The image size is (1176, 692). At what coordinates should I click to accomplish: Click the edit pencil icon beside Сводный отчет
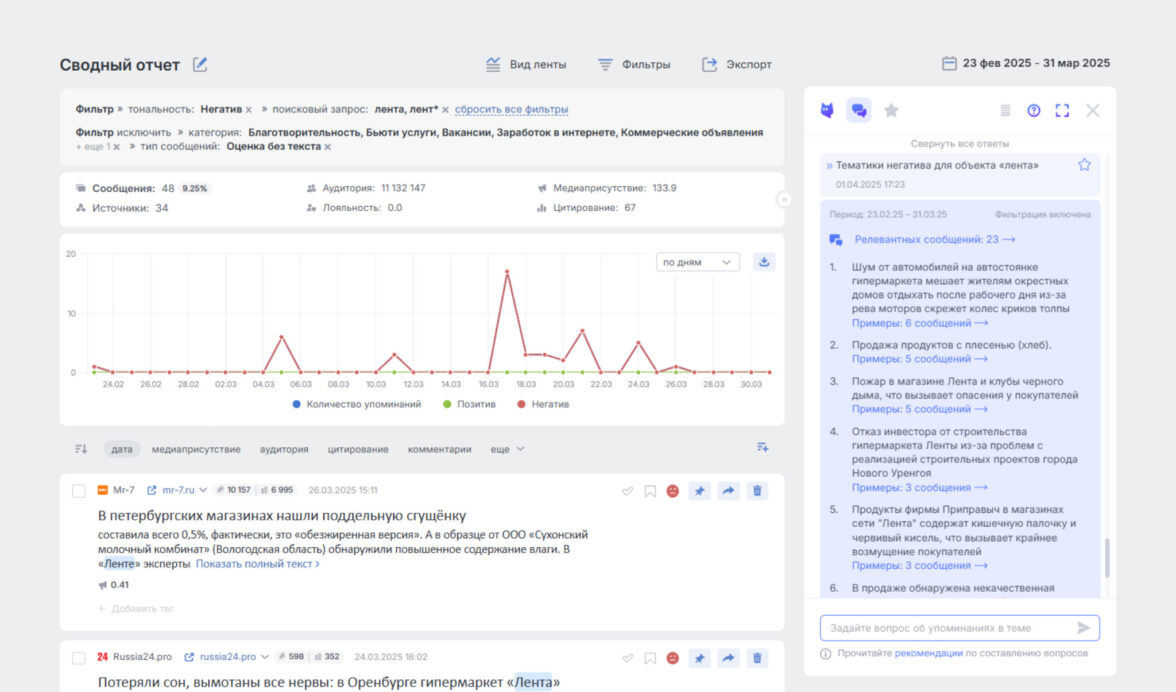[x=200, y=65]
